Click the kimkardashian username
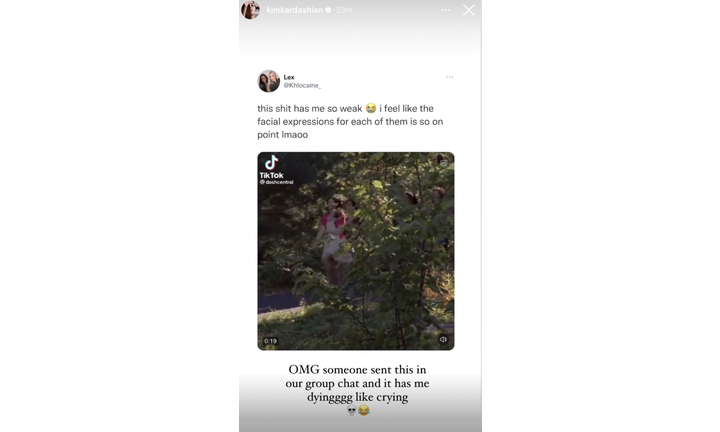The height and width of the screenshot is (432, 720). point(294,10)
